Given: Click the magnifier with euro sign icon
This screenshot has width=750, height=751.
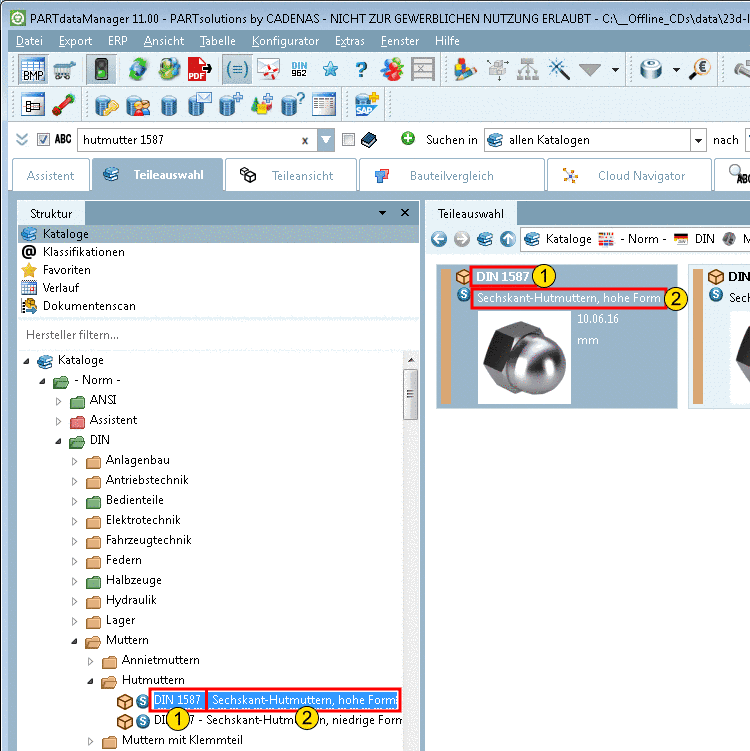Looking at the screenshot, I should tap(700, 69).
